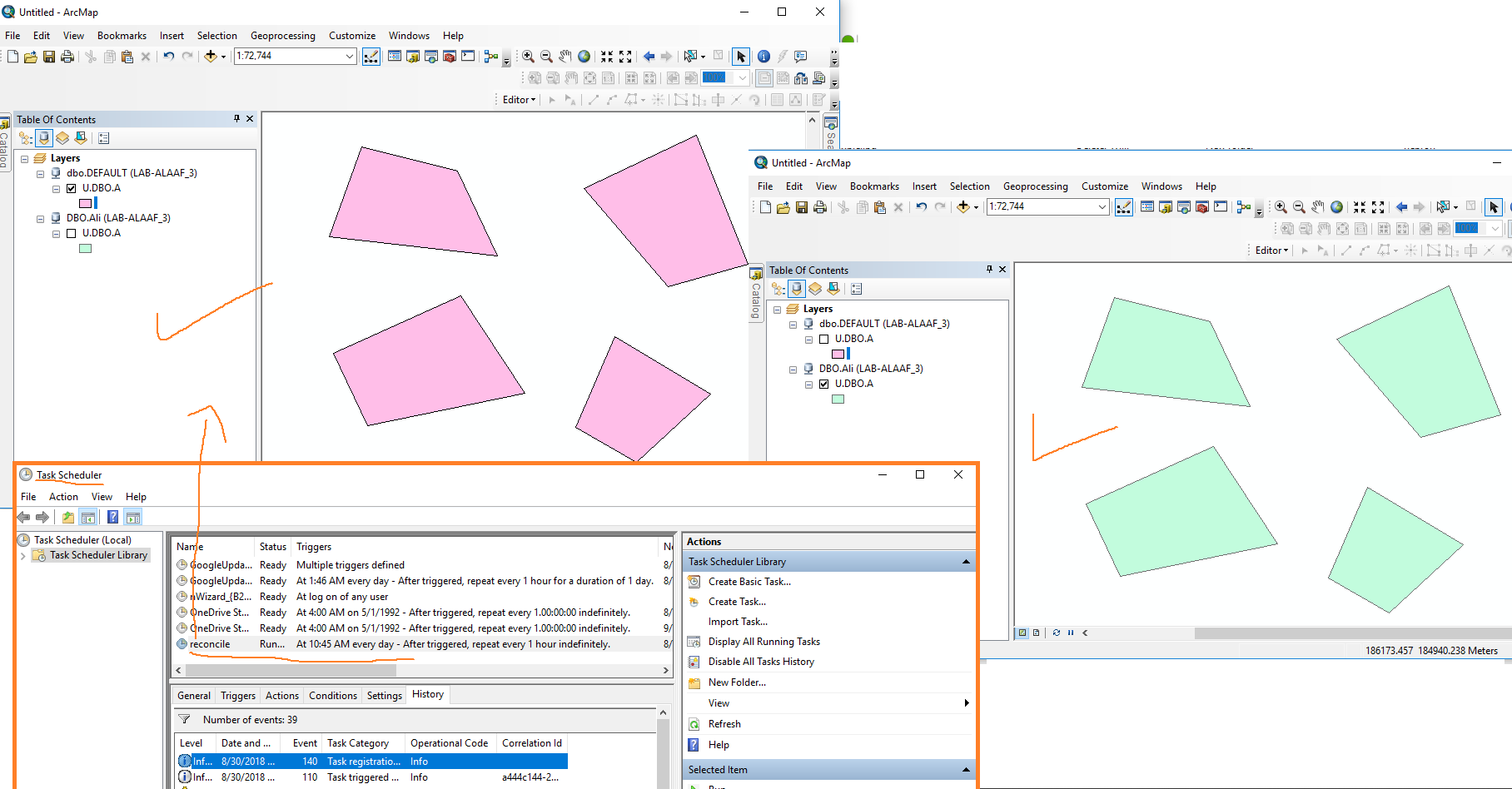Click Refresh in the Actions pane

724,724
